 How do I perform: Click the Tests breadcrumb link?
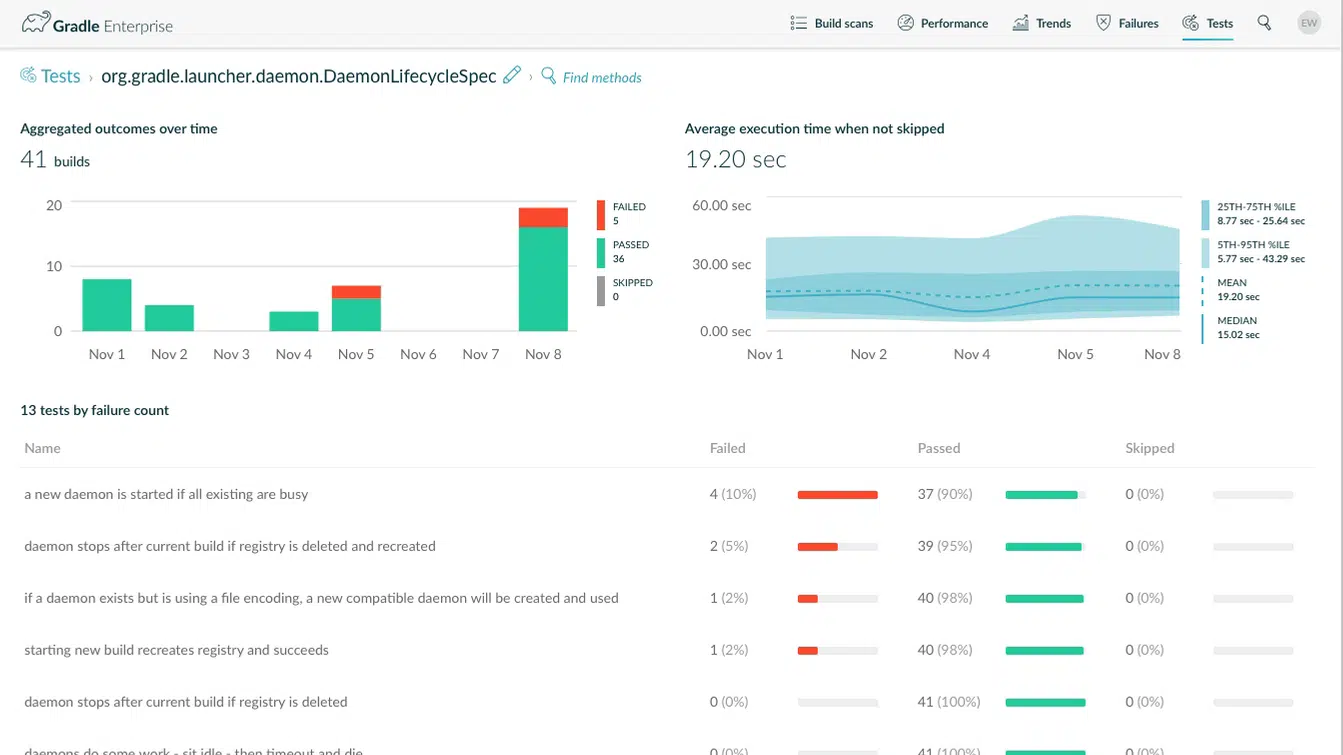[x=60, y=77]
